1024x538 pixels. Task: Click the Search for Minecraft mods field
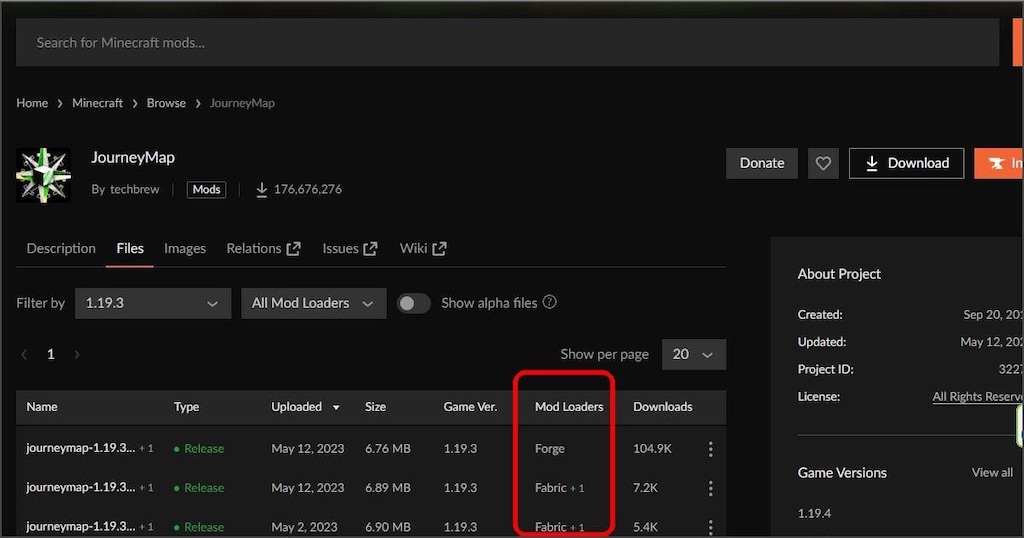(507, 42)
